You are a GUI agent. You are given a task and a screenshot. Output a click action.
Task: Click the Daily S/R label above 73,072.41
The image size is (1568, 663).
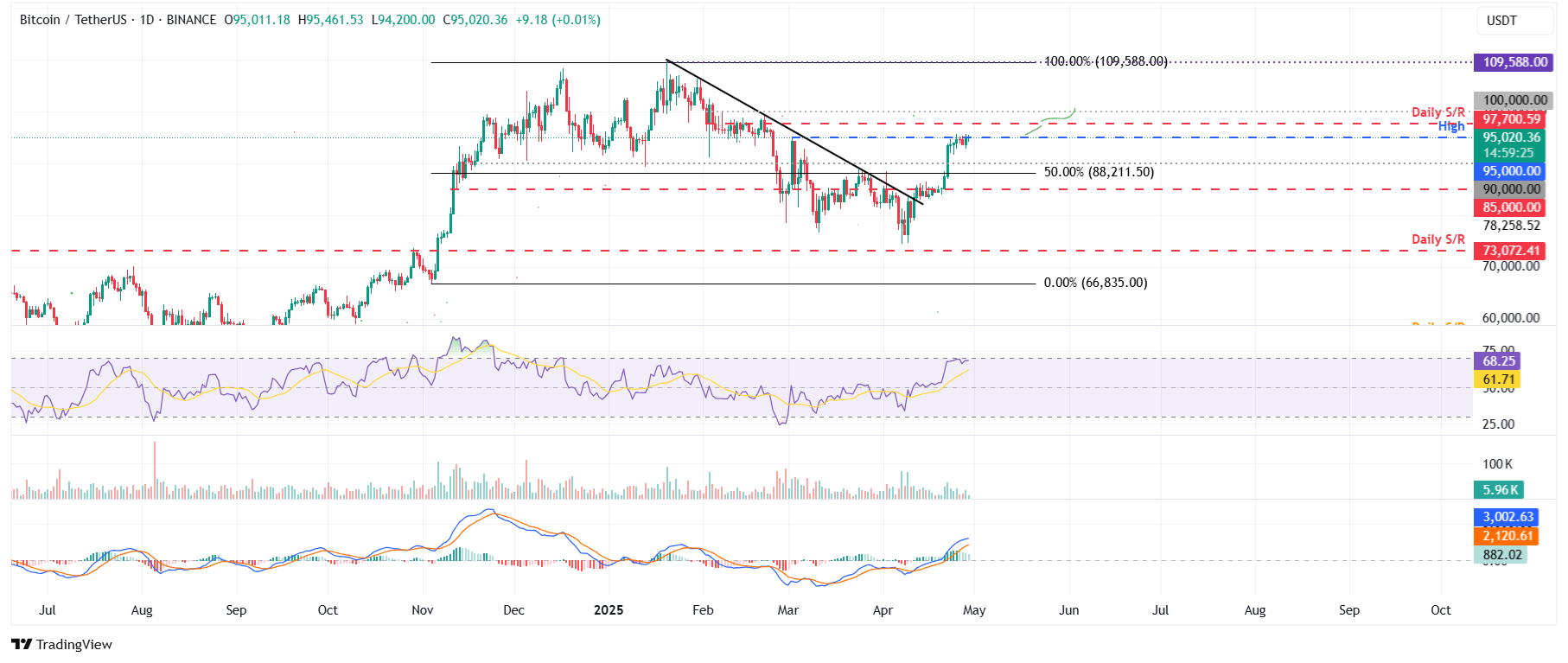(1438, 239)
